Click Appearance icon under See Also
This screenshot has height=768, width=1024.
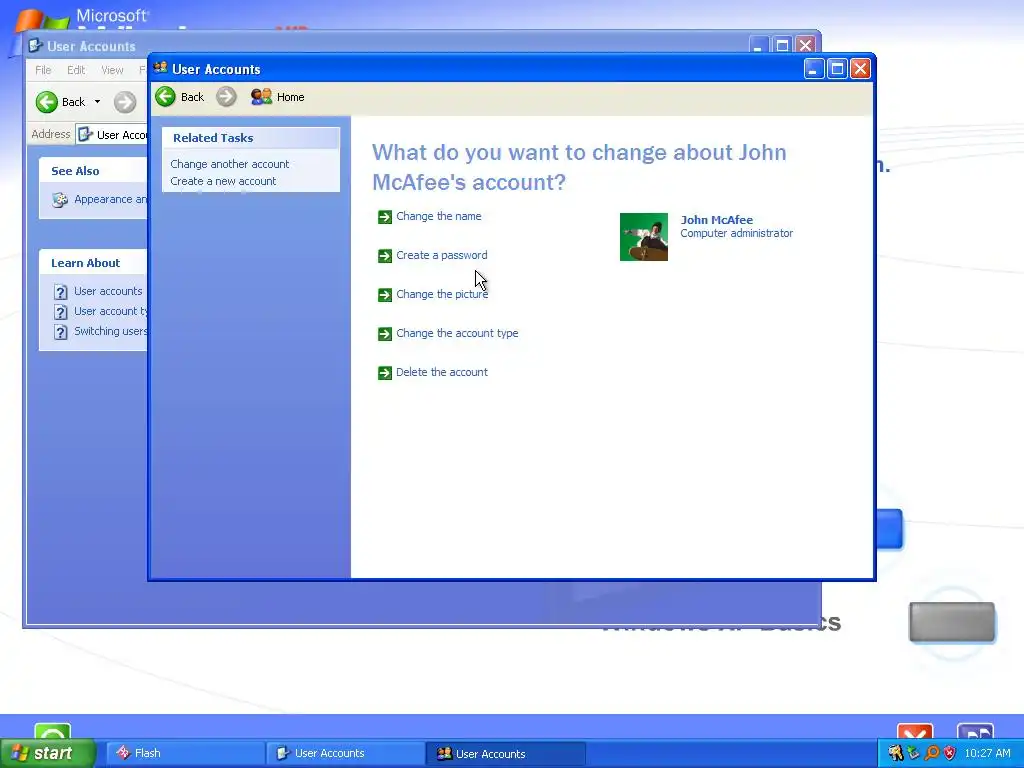tap(60, 200)
